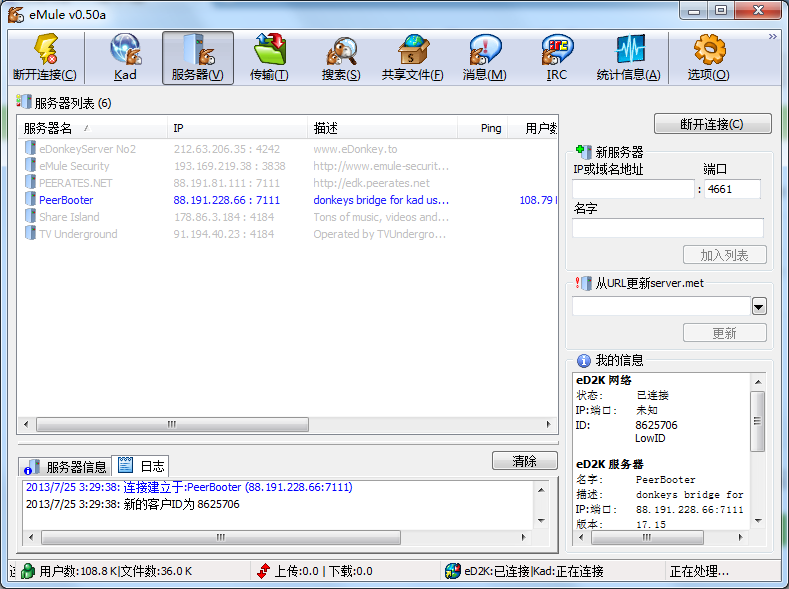This screenshot has height=589, width=789.
Task: Click server icon beside PEERATES.NET
Action: (x=30, y=183)
